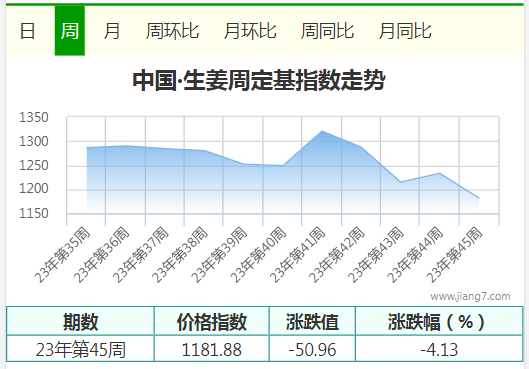Open the 月环比 tab
The height and width of the screenshot is (369, 529).
pos(250,31)
